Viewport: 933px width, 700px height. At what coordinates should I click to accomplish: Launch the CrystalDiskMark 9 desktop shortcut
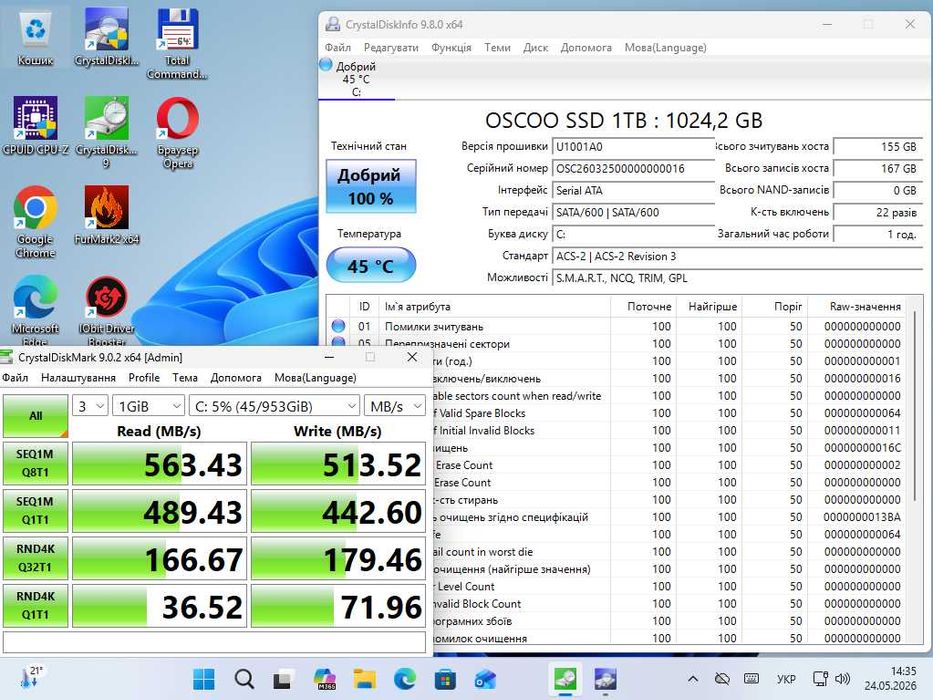[x=107, y=132]
